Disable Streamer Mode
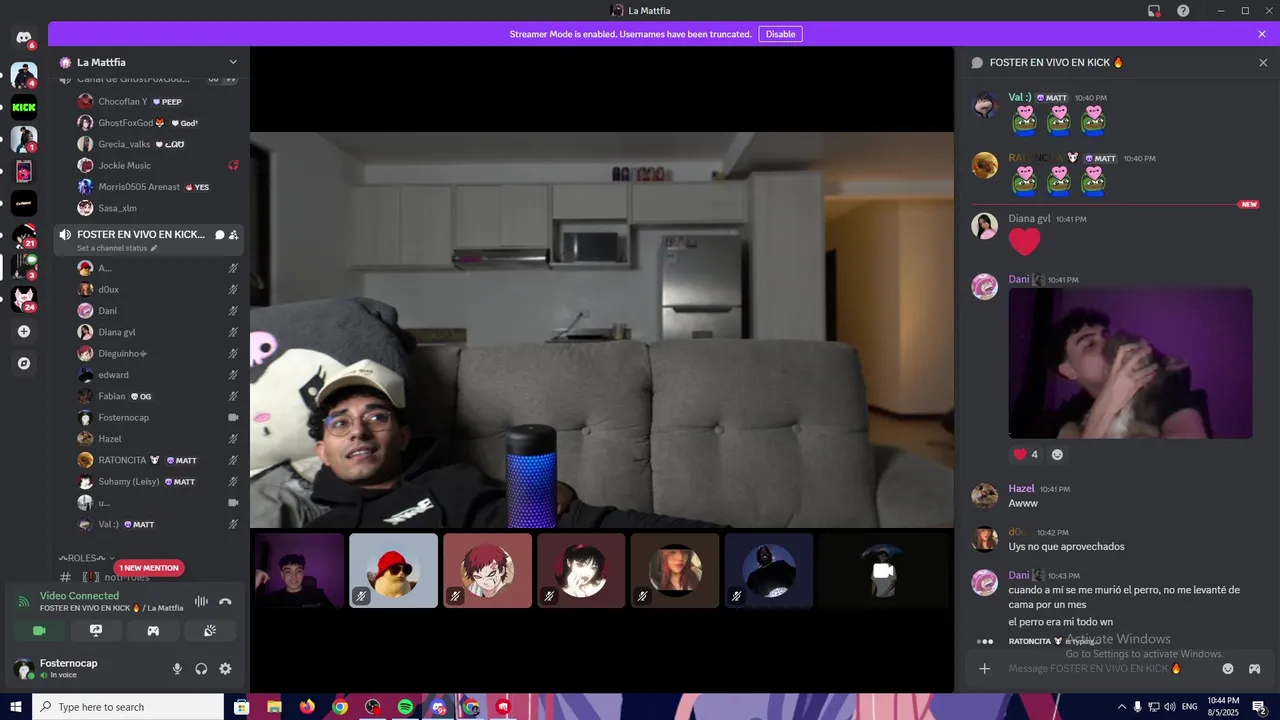This screenshot has width=1280, height=720. pos(780,34)
